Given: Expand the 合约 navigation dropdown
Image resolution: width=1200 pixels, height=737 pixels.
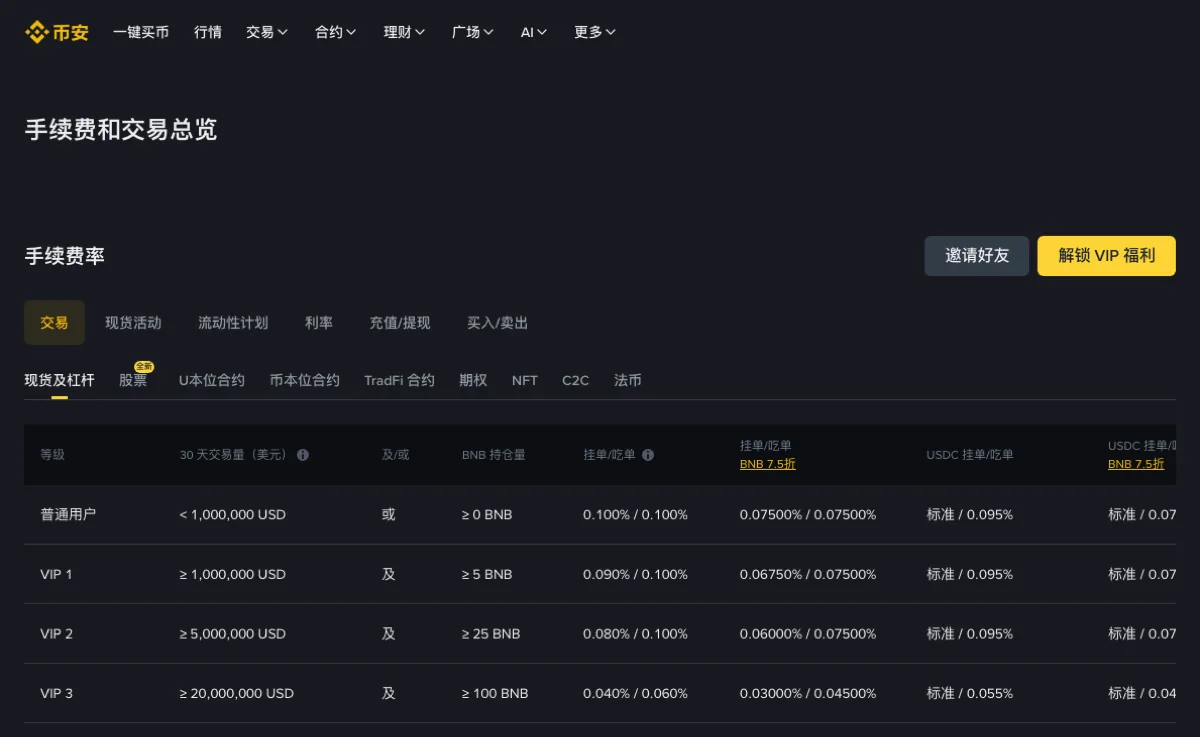Looking at the screenshot, I should click(336, 32).
